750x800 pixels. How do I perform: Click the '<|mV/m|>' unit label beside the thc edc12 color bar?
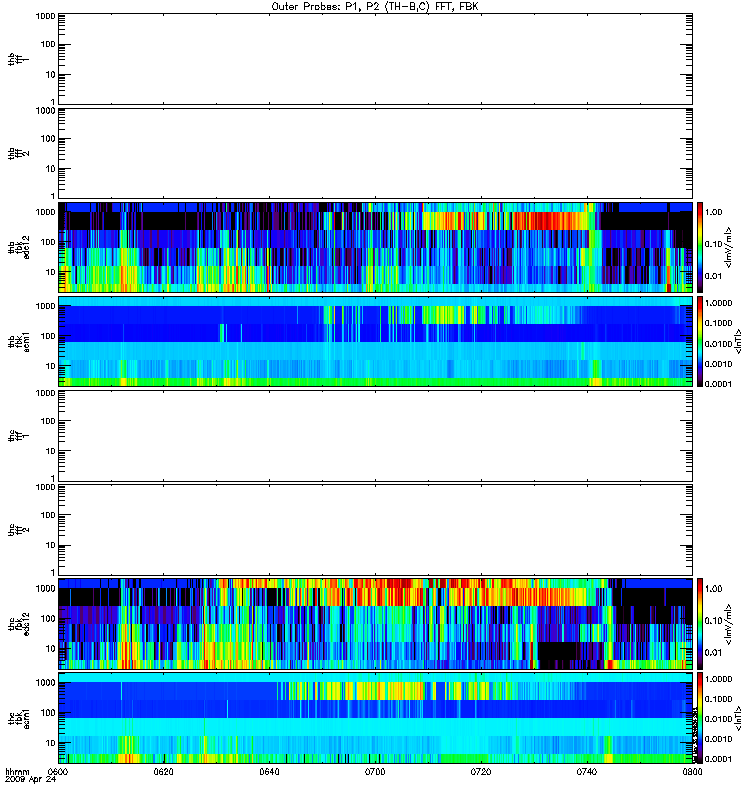tap(729, 624)
